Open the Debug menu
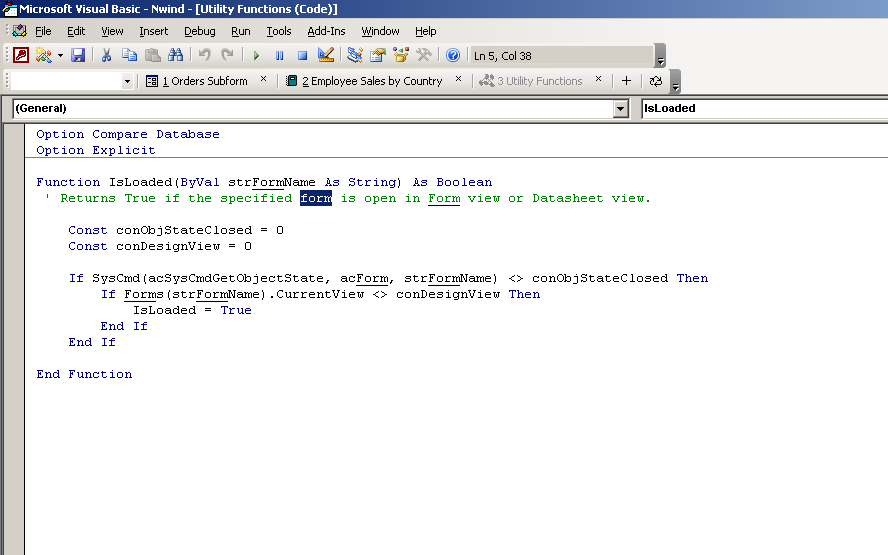This screenshot has height=555, width=888. (199, 31)
